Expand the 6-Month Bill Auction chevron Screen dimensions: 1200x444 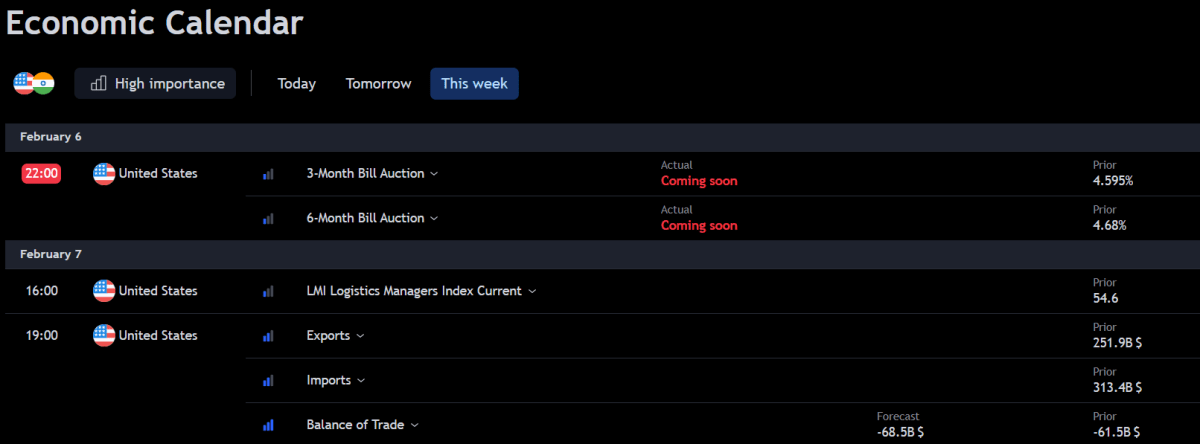(434, 218)
